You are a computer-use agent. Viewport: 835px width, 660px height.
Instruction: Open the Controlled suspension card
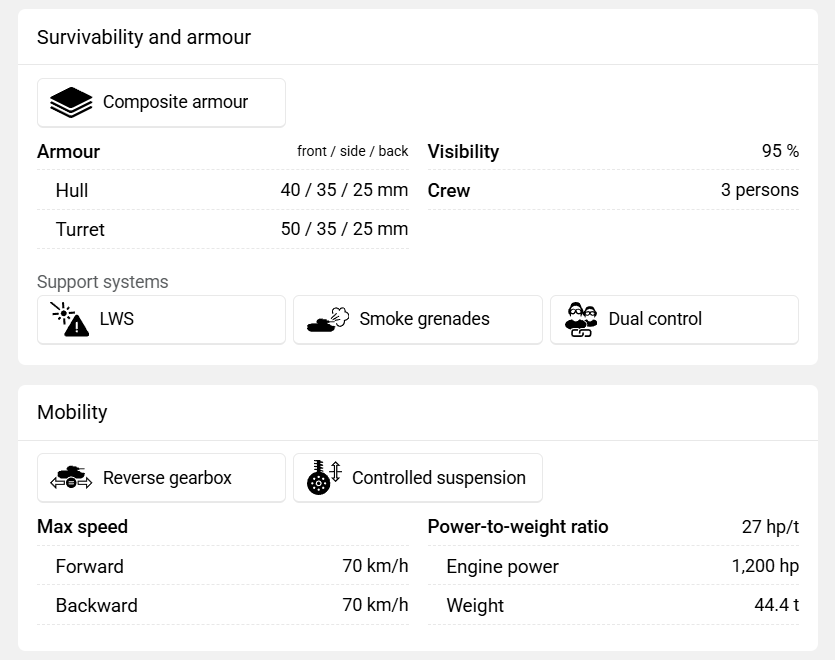418,478
